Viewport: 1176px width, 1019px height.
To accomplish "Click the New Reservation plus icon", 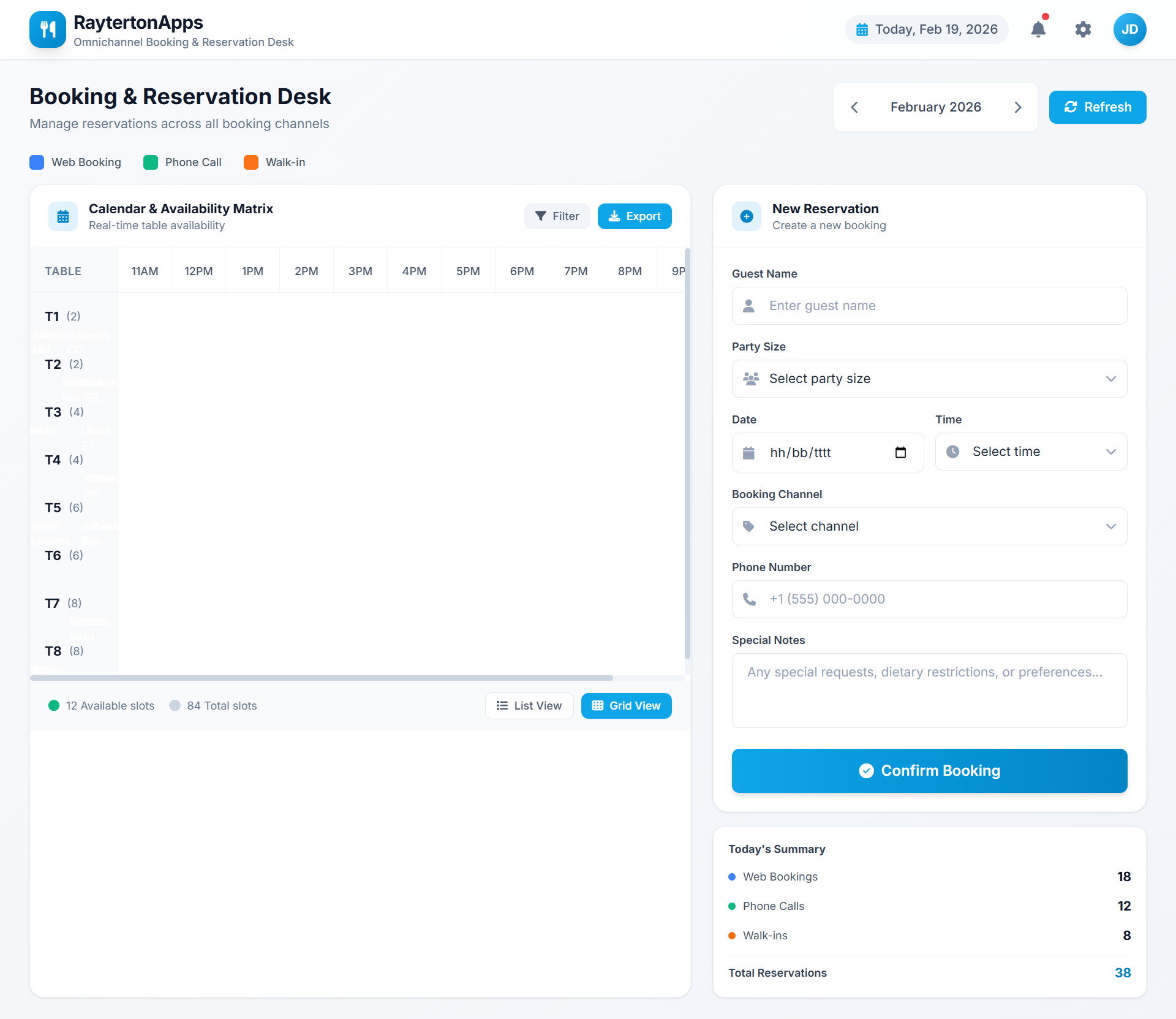I will 746,216.
